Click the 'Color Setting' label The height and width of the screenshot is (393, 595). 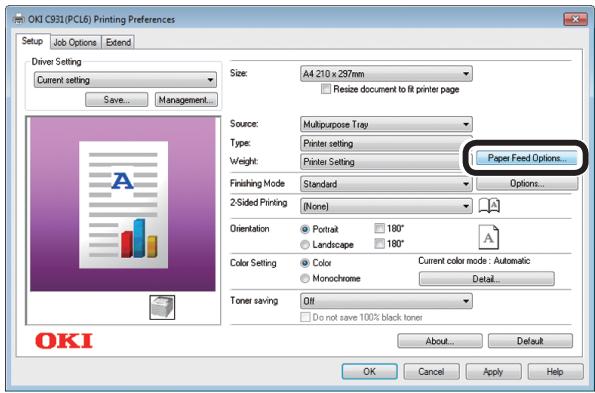[253, 263]
